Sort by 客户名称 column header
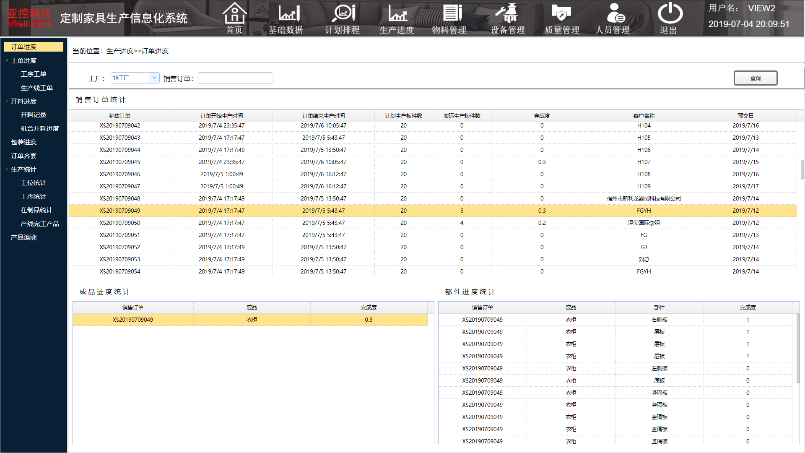 pos(644,116)
